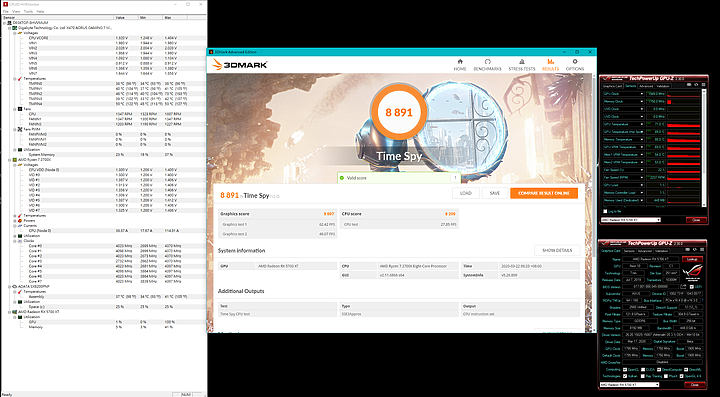Open File menu in HWMonitor
The height and width of the screenshot is (397, 720).
[6, 11]
